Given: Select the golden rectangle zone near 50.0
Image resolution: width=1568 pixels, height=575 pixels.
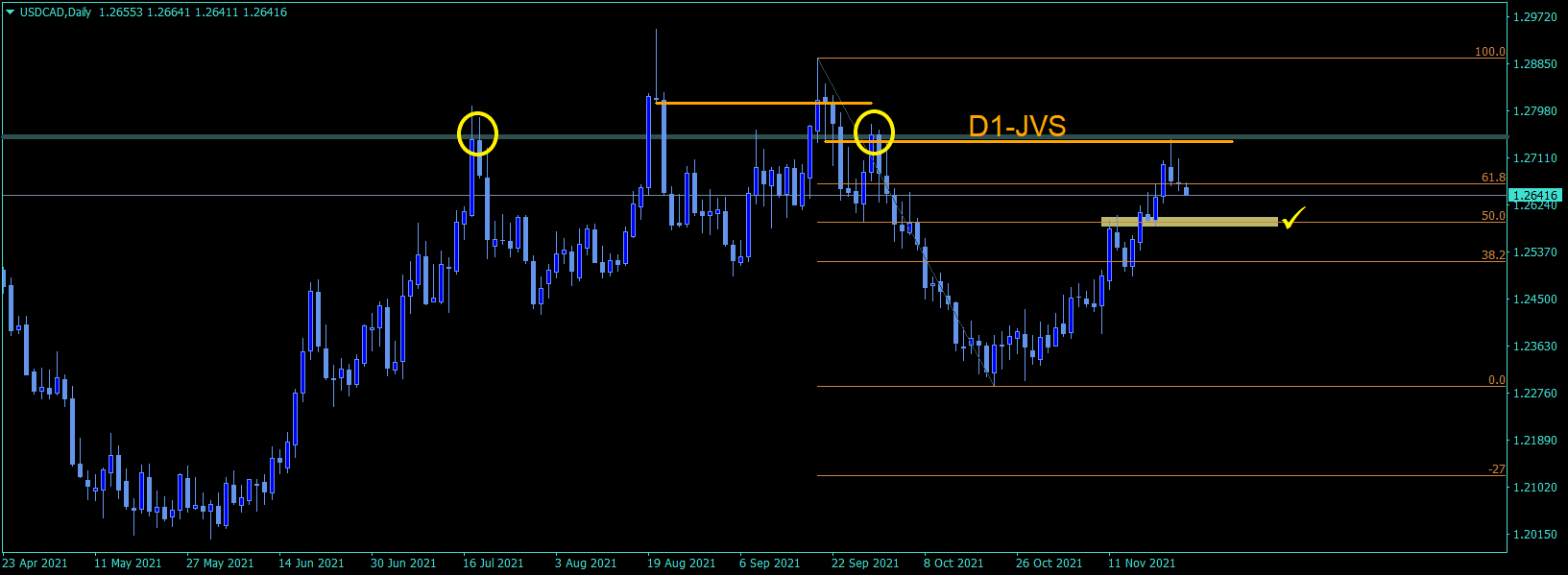Looking at the screenshot, I should click(1189, 222).
